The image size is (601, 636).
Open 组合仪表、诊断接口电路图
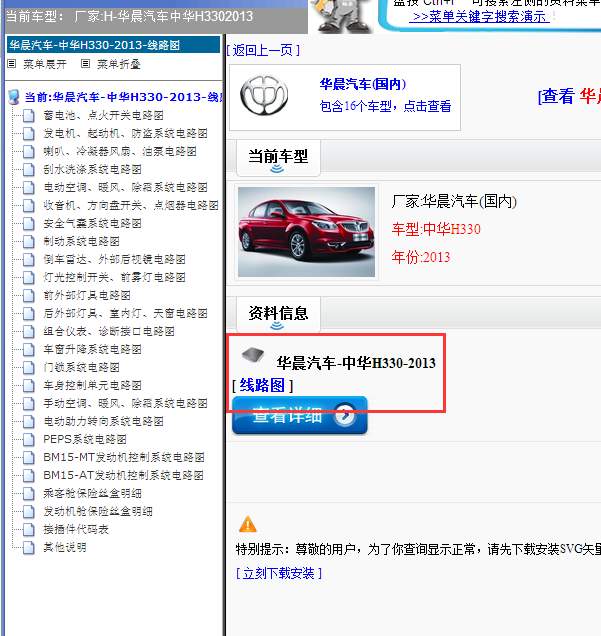[x=109, y=331]
